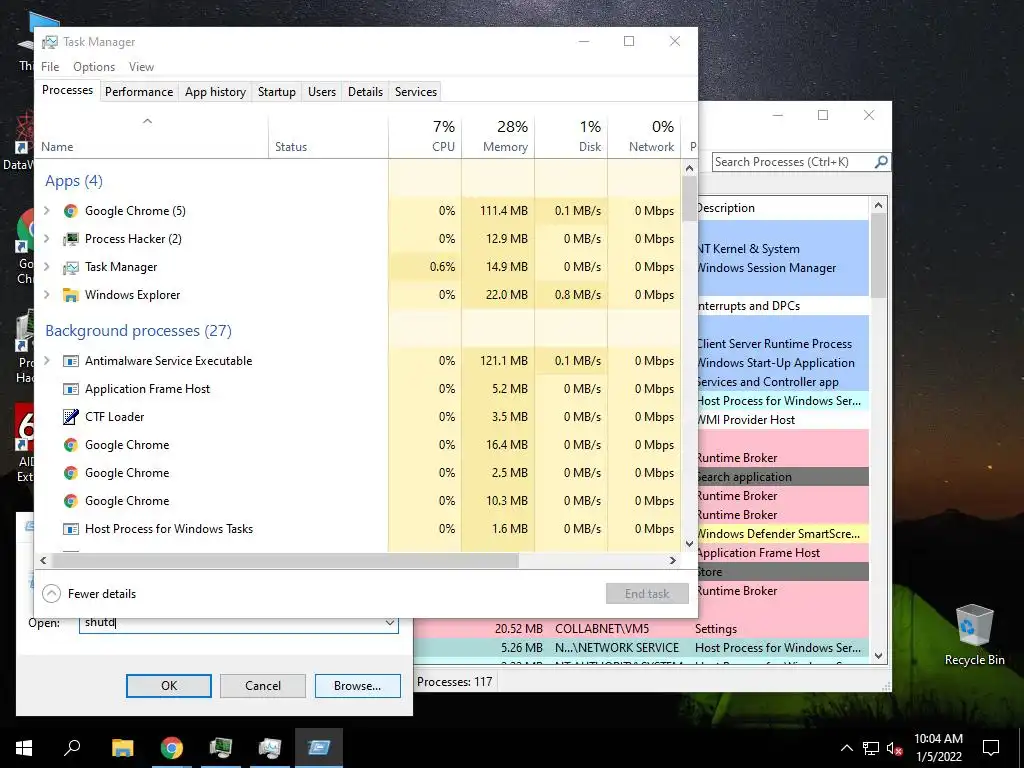Select WMI Provider Host in Process Hacker
This screenshot has width=1024, height=768.
[782, 420]
